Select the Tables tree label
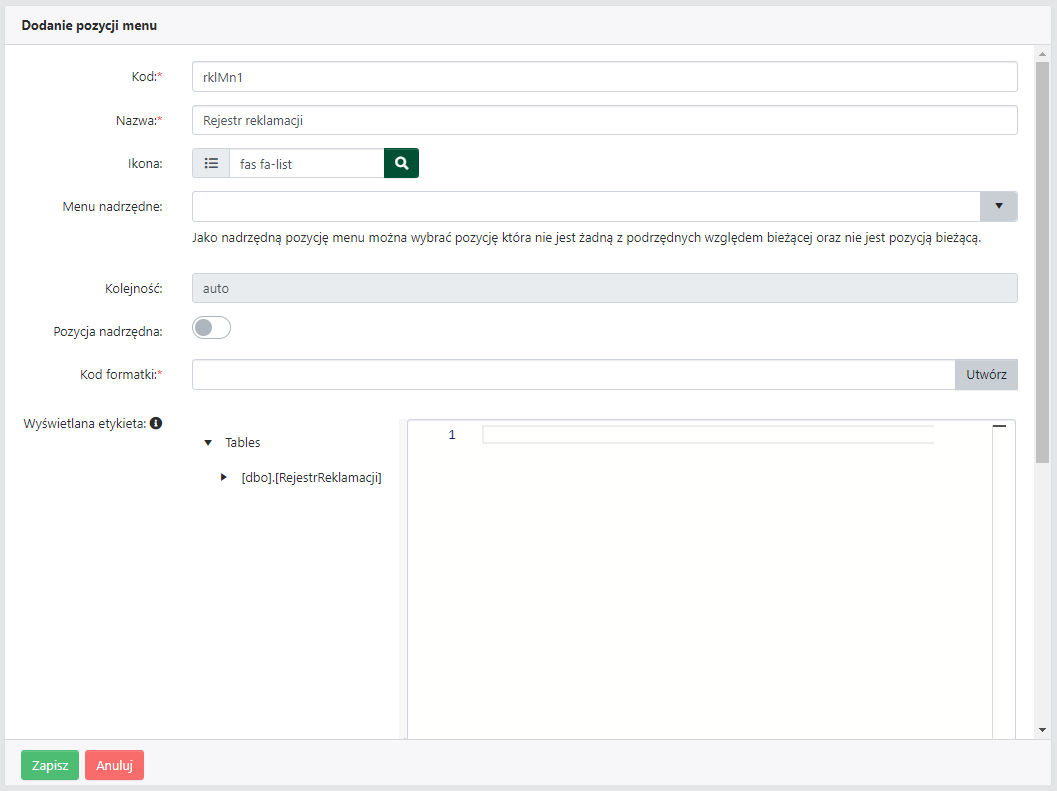1057x791 pixels. tap(242, 442)
